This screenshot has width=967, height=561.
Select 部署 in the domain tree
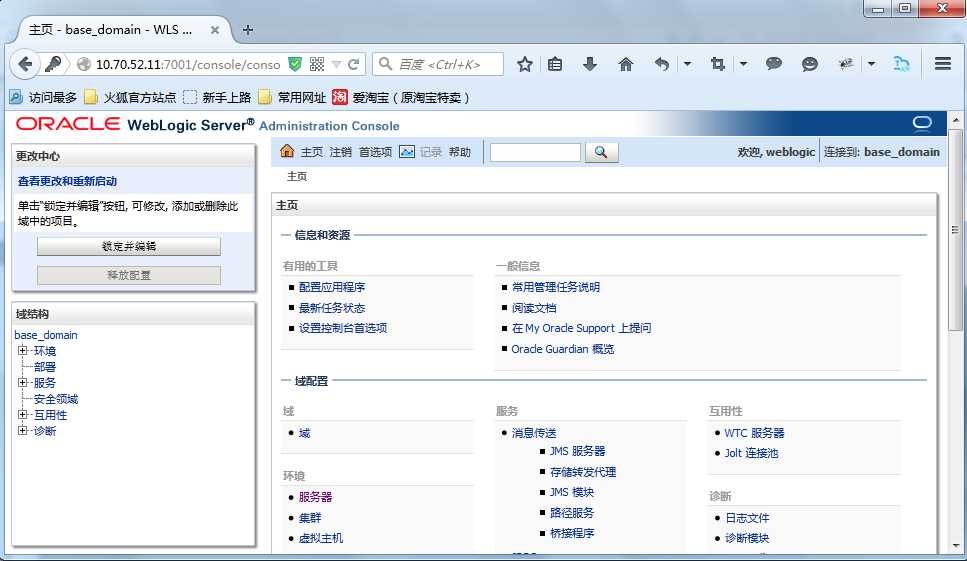[45, 367]
